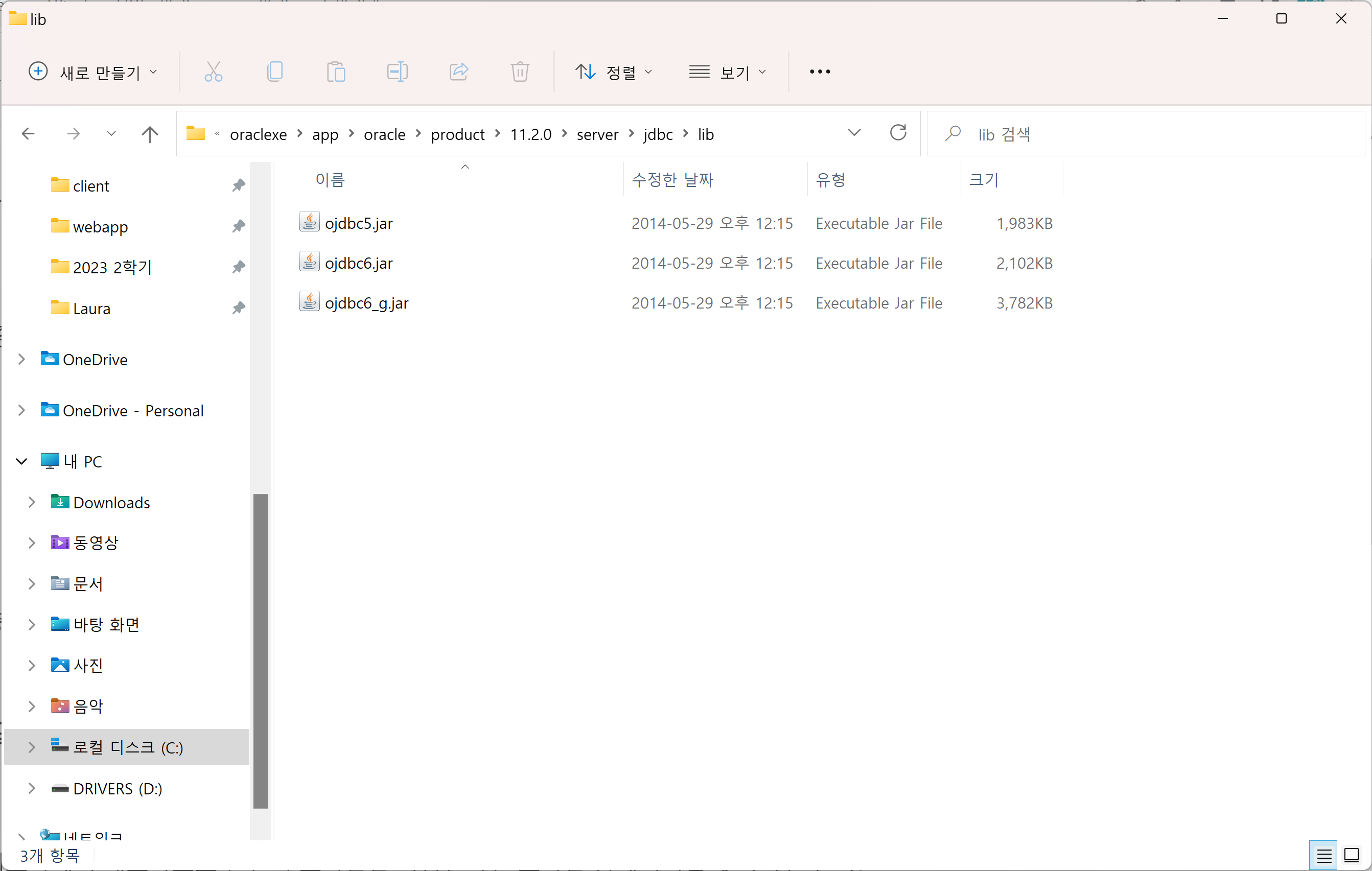Go up one folder level with the up arrow
Image resolution: width=1372 pixels, height=871 pixels.
(150, 134)
